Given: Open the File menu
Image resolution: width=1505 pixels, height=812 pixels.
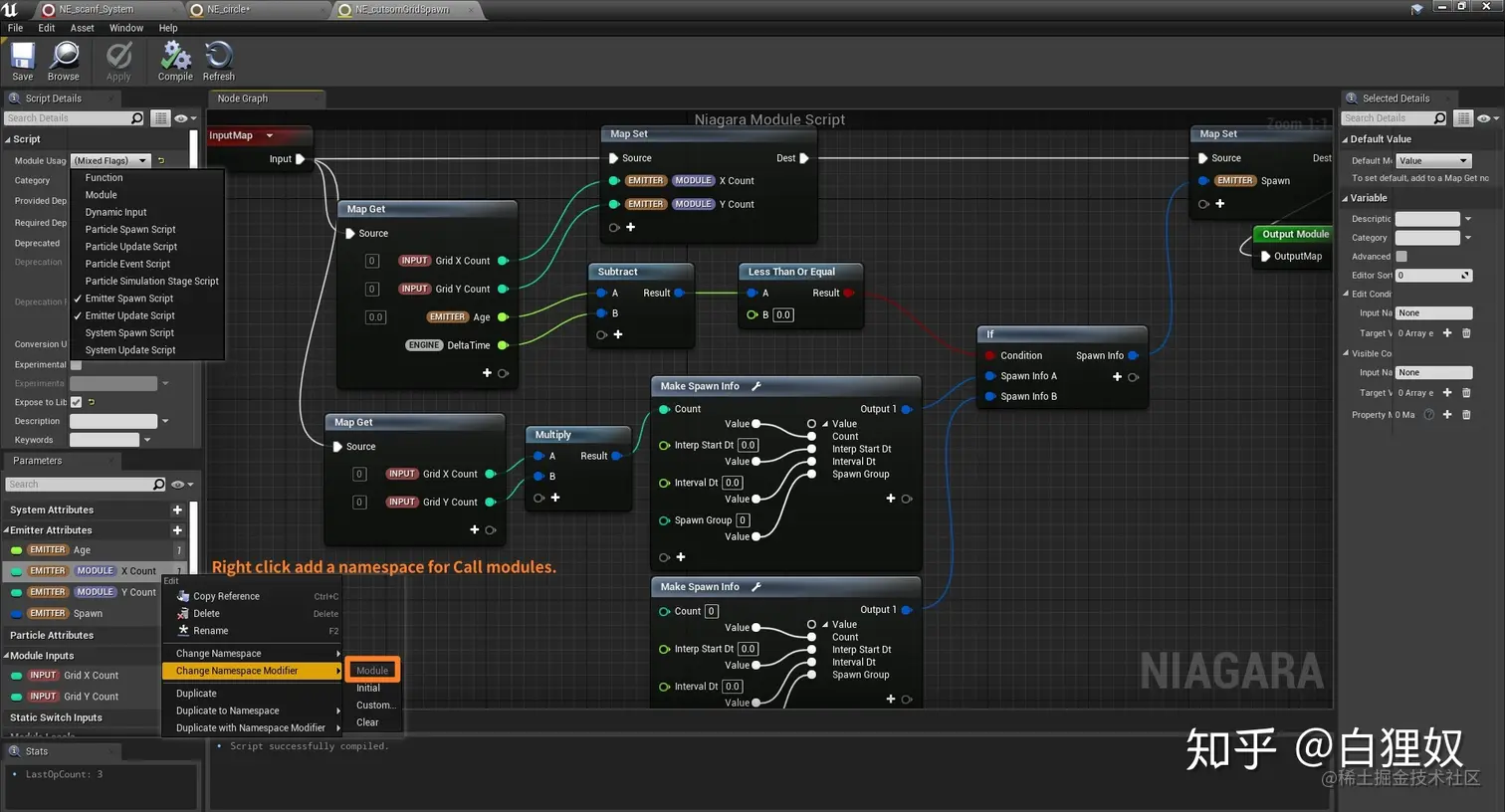Looking at the screenshot, I should [x=15, y=28].
